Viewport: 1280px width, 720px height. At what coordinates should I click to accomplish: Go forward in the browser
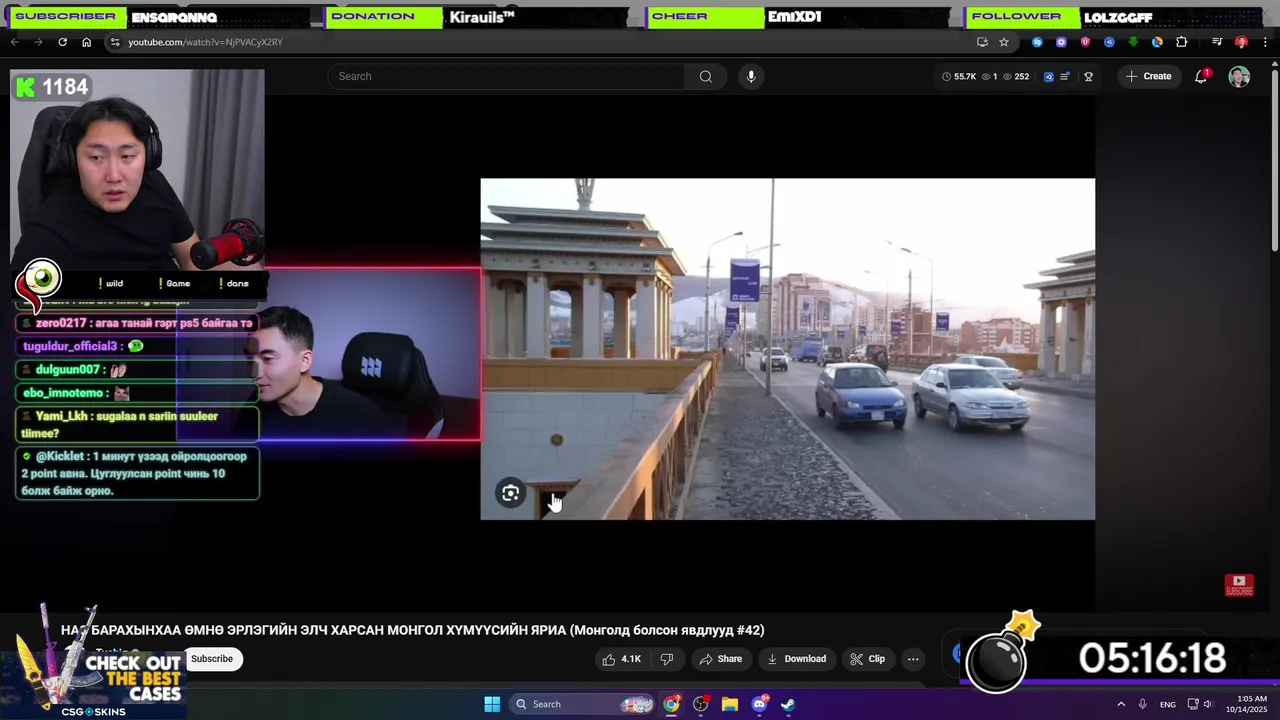pos(38,42)
